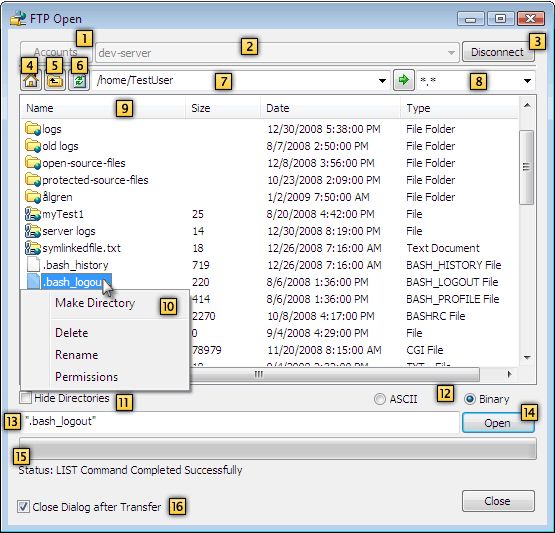The height and width of the screenshot is (533, 555).
Task: Click the Close button
Action: 498,501
